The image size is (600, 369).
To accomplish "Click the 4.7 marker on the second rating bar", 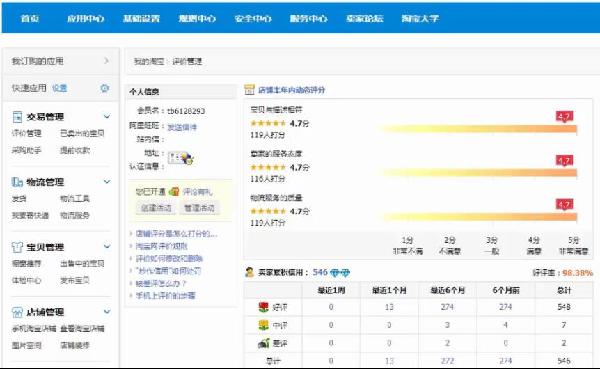I will (x=564, y=160).
